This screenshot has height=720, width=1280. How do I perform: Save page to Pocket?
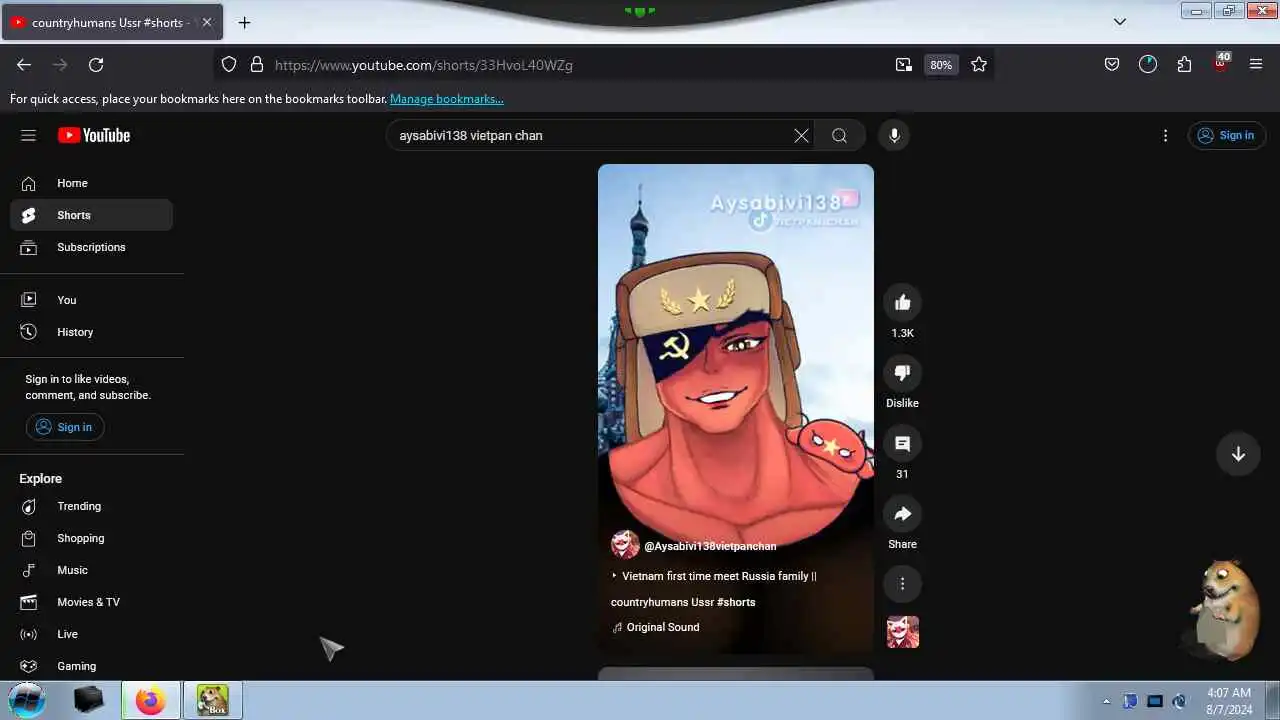(1112, 65)
